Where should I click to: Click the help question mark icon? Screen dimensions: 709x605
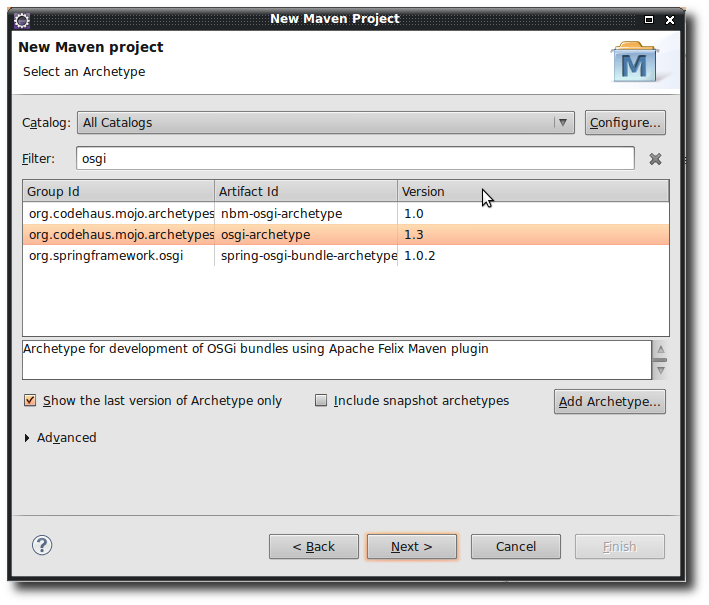[x=42, y=545]
